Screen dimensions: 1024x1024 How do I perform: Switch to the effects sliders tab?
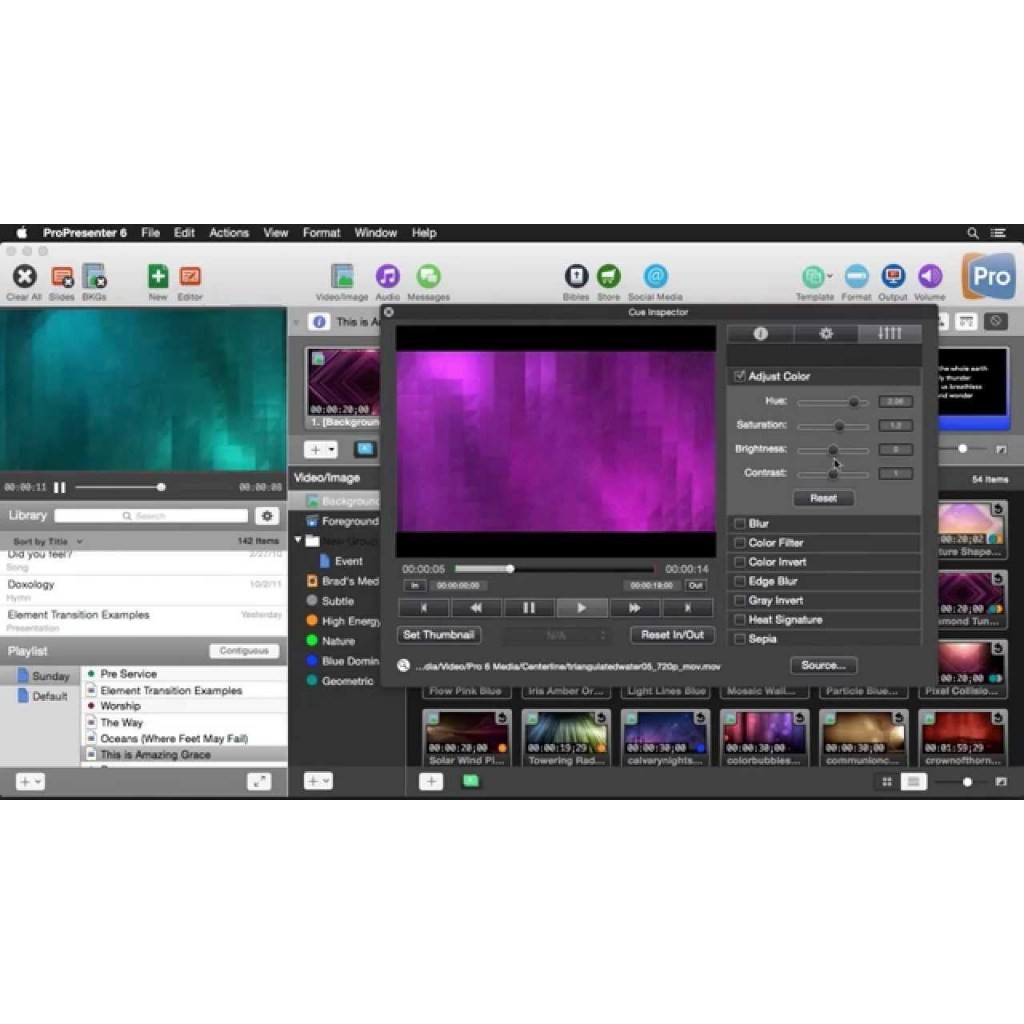[889, 334]
